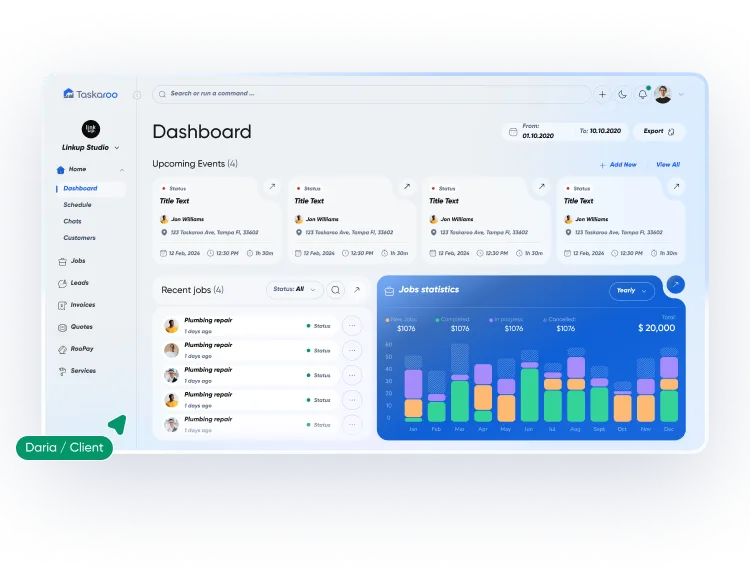Expand Recent jobs with the arrow icon

[x=357, y=290]
